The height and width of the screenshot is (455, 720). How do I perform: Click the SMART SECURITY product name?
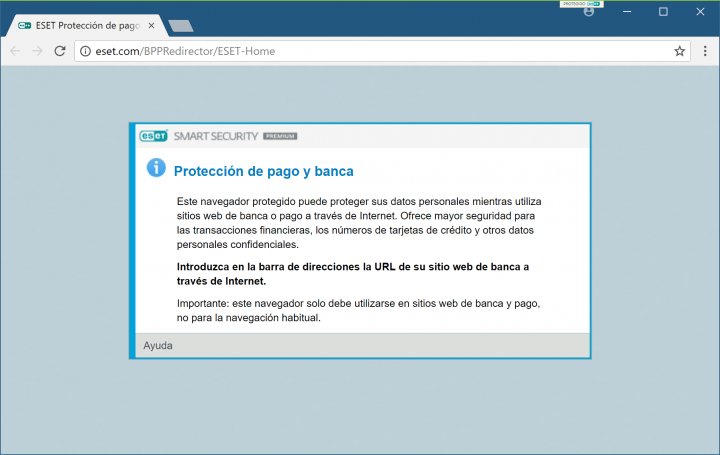coord(216,136)
